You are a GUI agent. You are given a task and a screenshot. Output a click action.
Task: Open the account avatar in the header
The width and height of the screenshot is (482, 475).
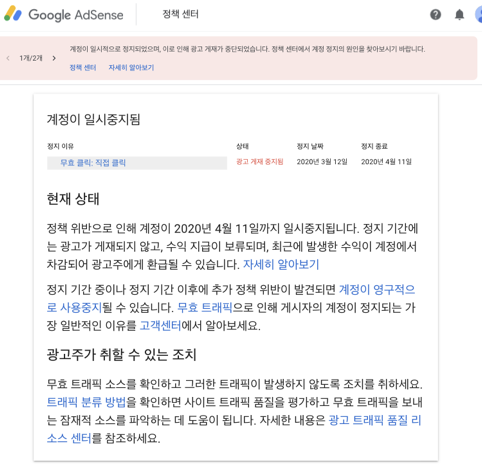point(479,15)
